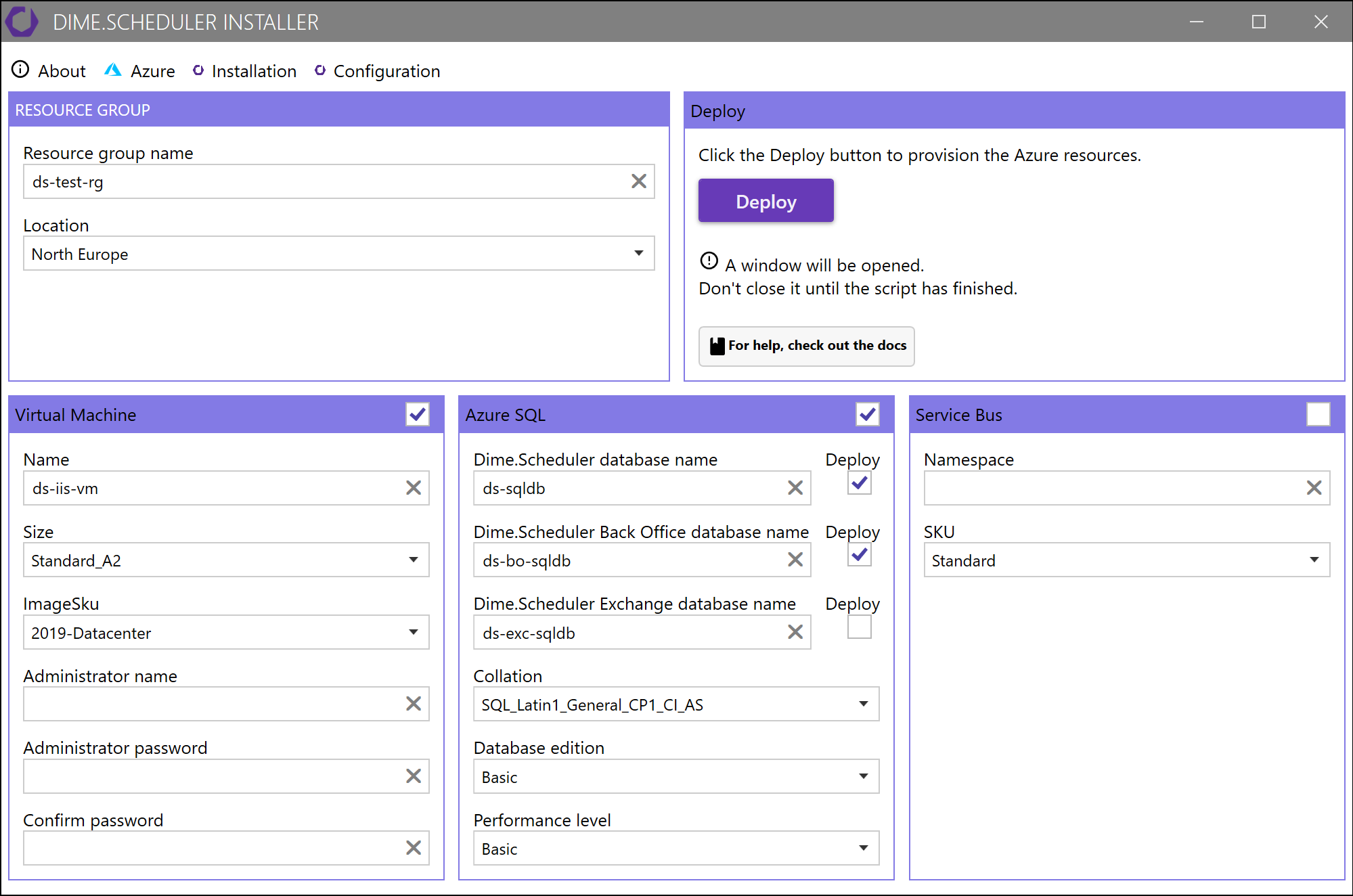Open the Performance level dropdown
Screen dimensions: 1353x896
click(x=676, y=848)
